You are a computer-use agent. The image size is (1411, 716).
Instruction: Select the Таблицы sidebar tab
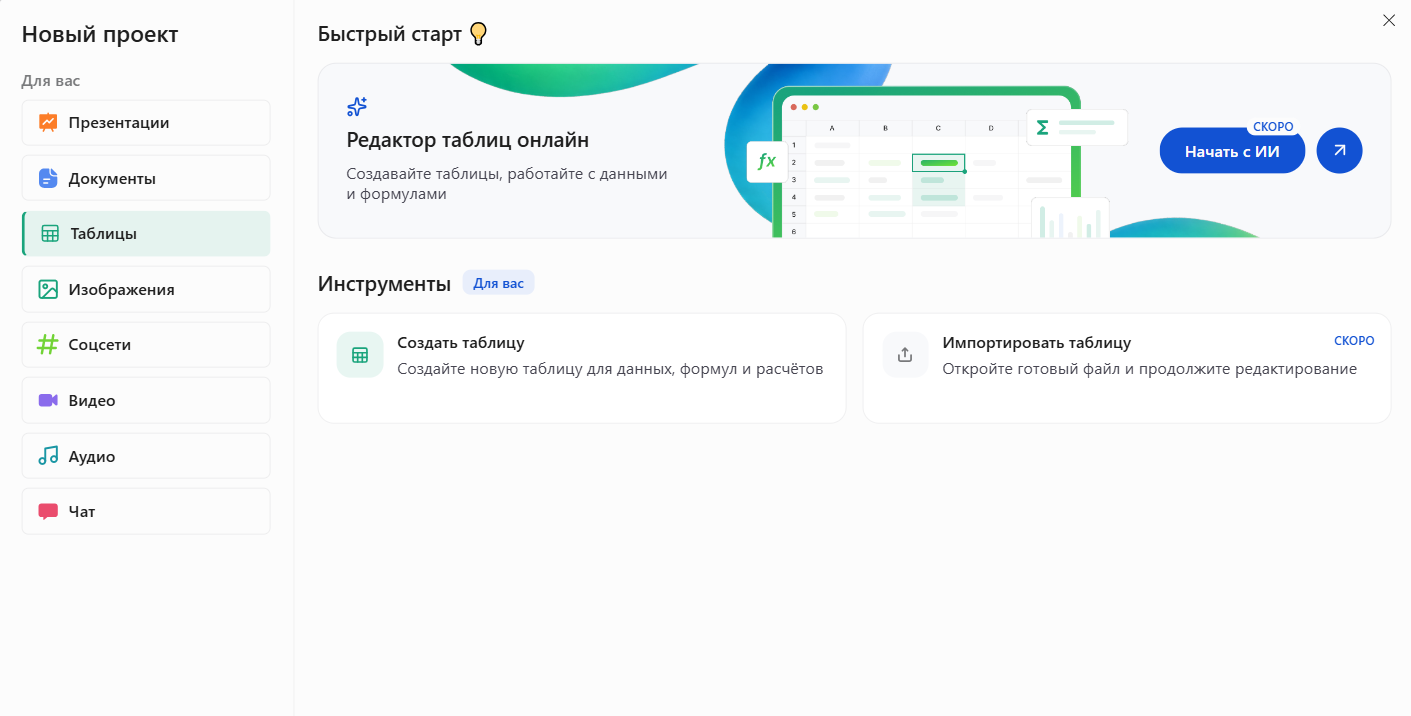146,234
